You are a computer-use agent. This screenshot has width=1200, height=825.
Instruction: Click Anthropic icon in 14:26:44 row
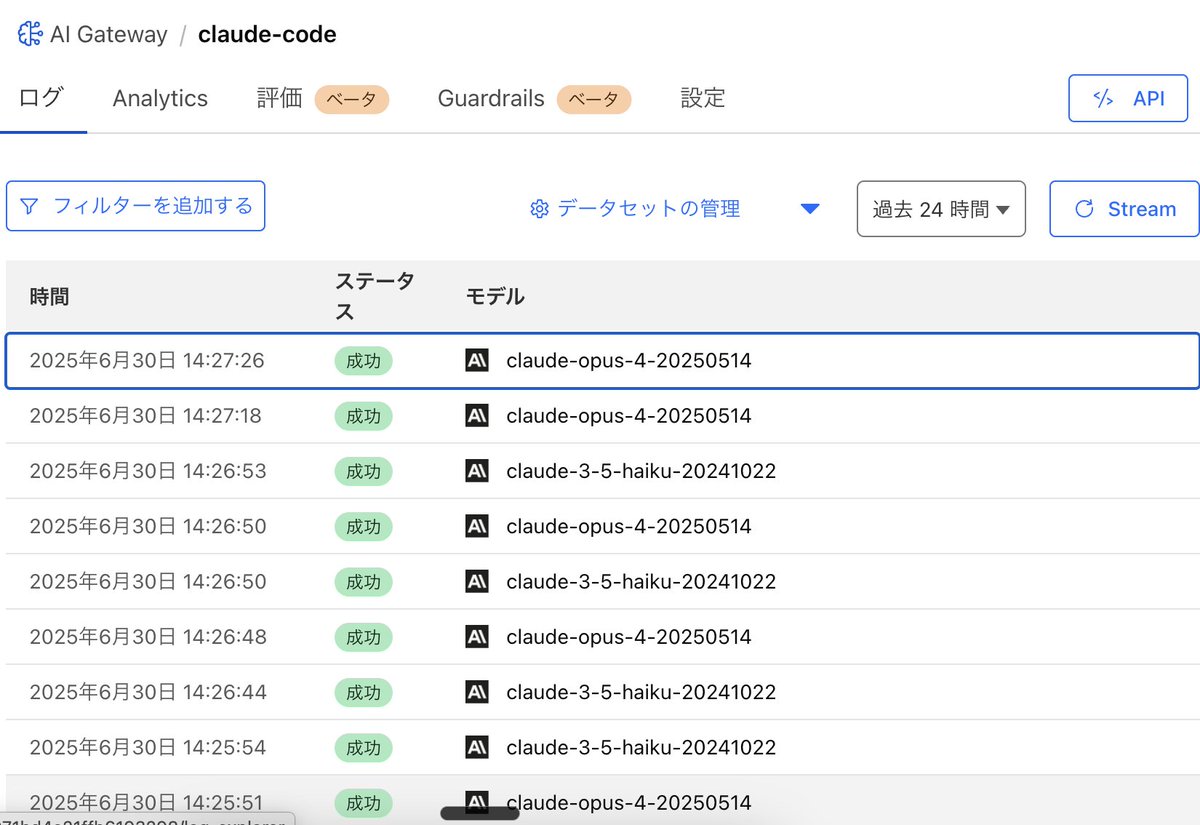[x=477, y=691]
